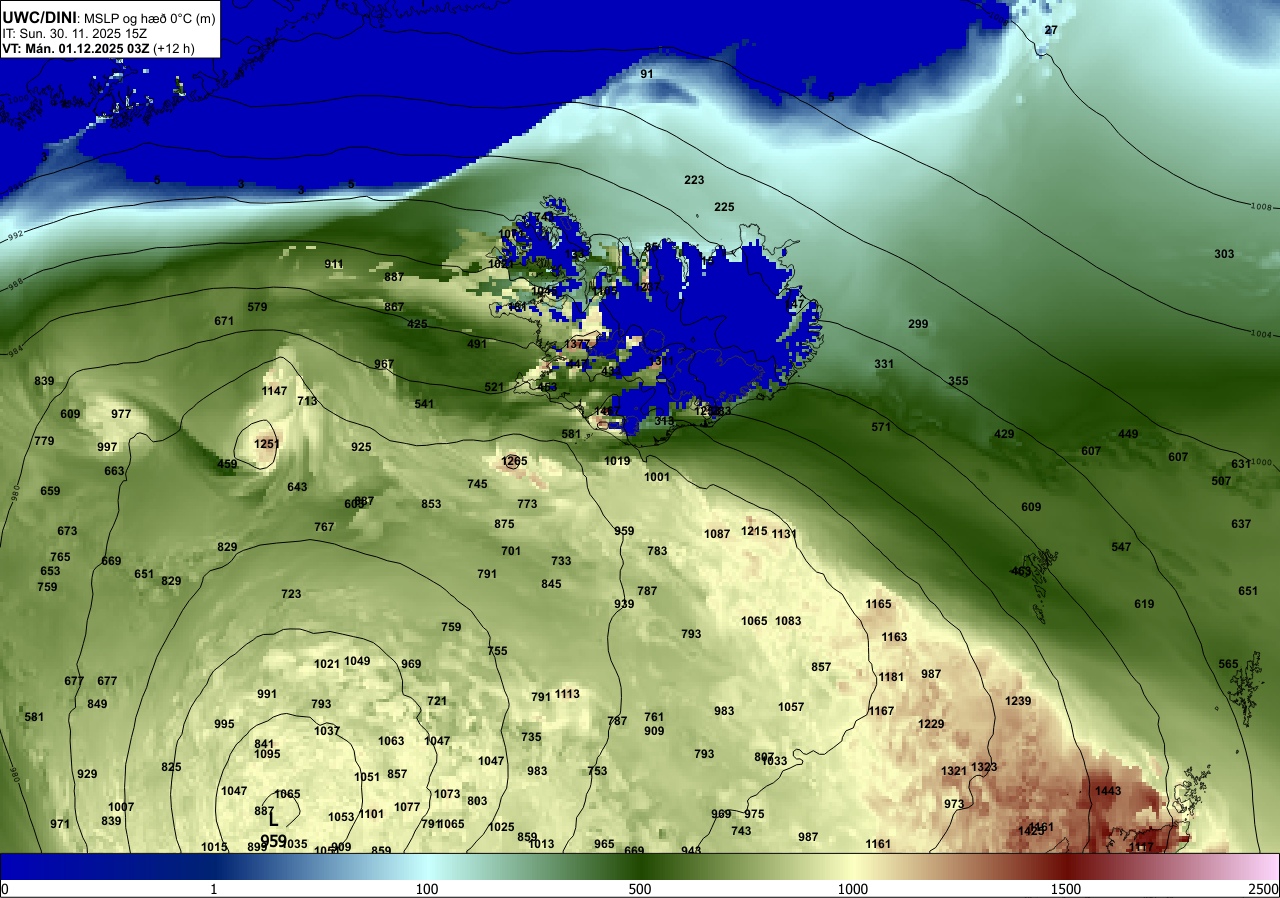
Task: Click the 223 height value
Action: pos(694,180)
